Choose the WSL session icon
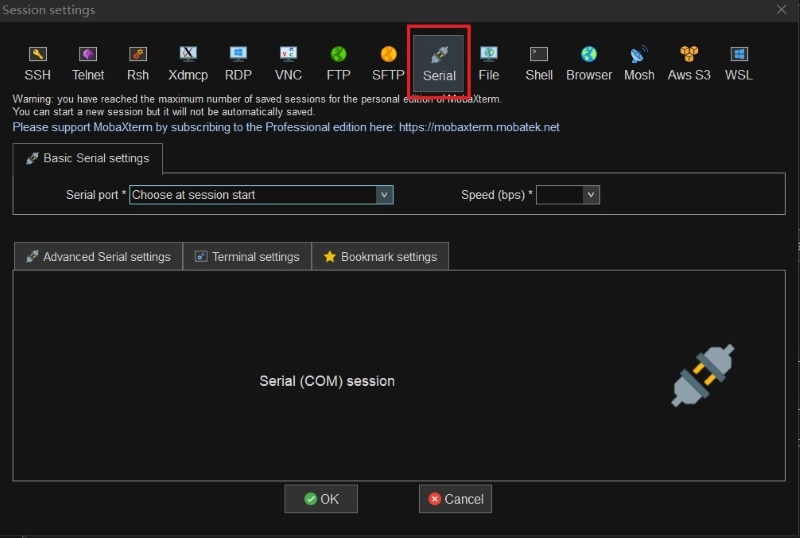Viewport: 800px width, 538px height. click(x=739, y=63)
